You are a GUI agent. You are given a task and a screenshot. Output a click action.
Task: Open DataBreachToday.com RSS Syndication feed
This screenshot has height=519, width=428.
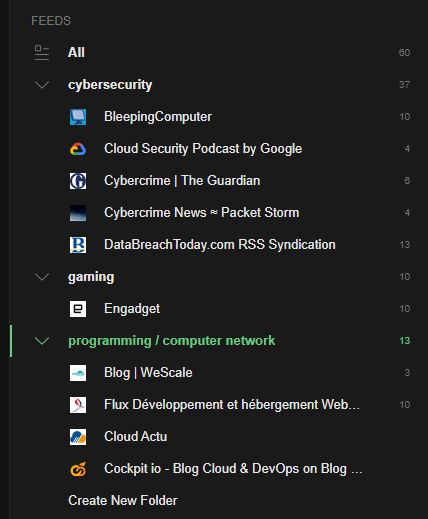click(x=220, y=245)
